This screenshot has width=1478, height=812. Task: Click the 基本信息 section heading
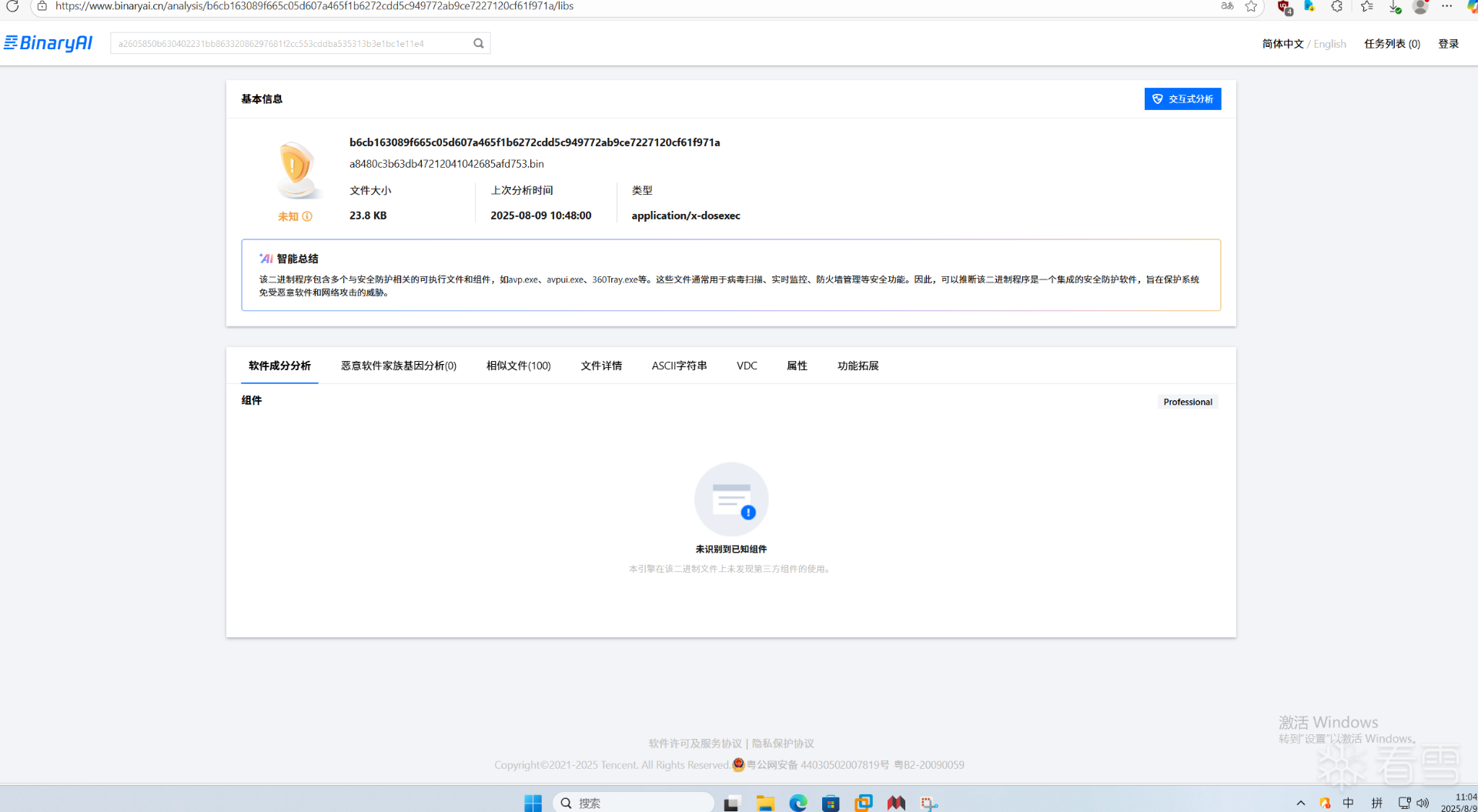click(262, 99)
